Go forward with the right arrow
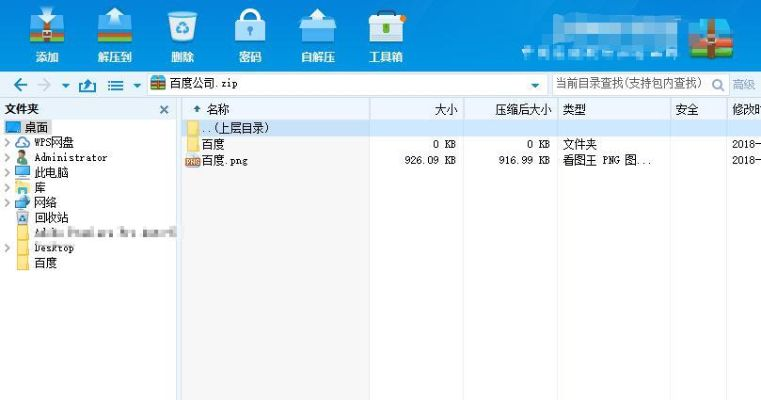 (44, 85)
